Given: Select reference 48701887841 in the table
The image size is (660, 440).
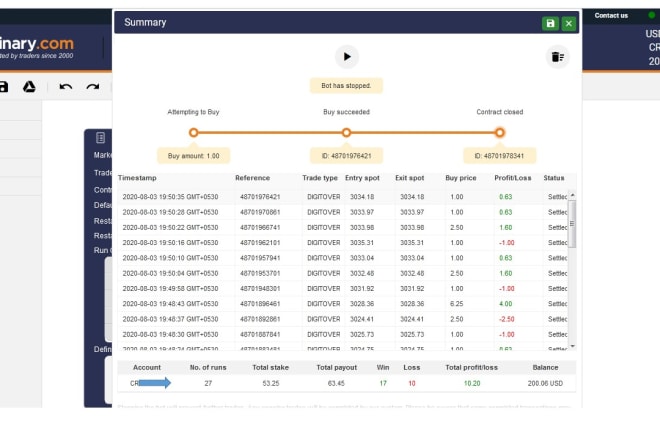Looking at the screenshot, I should click(260, 334).
